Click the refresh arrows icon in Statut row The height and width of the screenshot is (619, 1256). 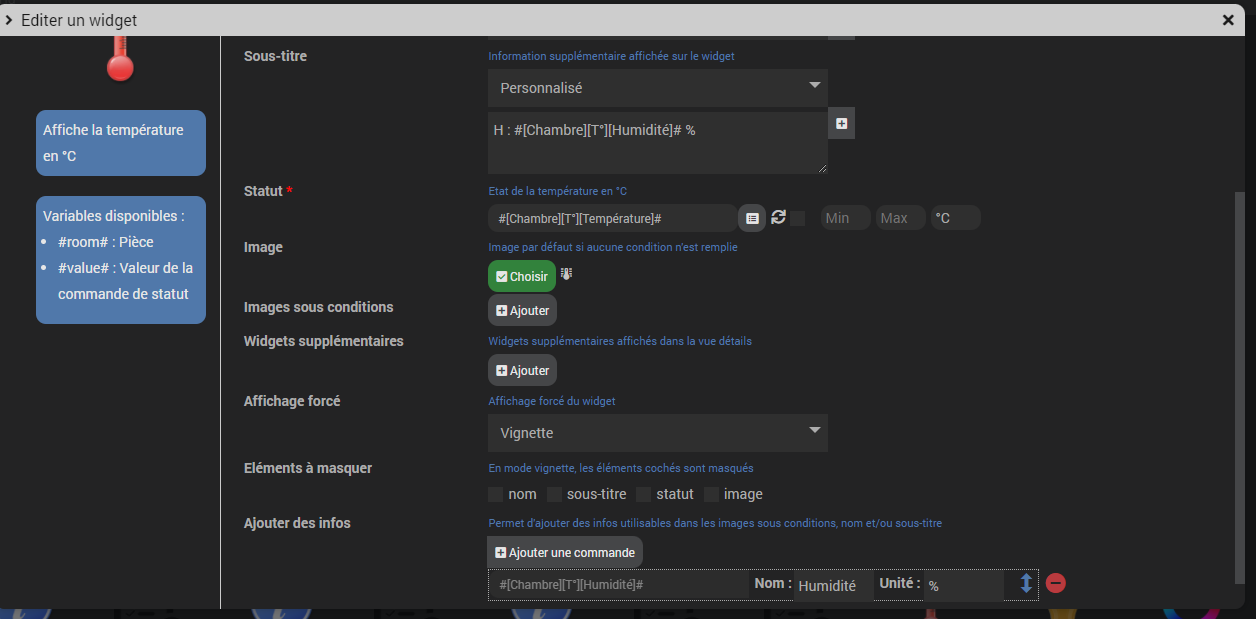778,217
